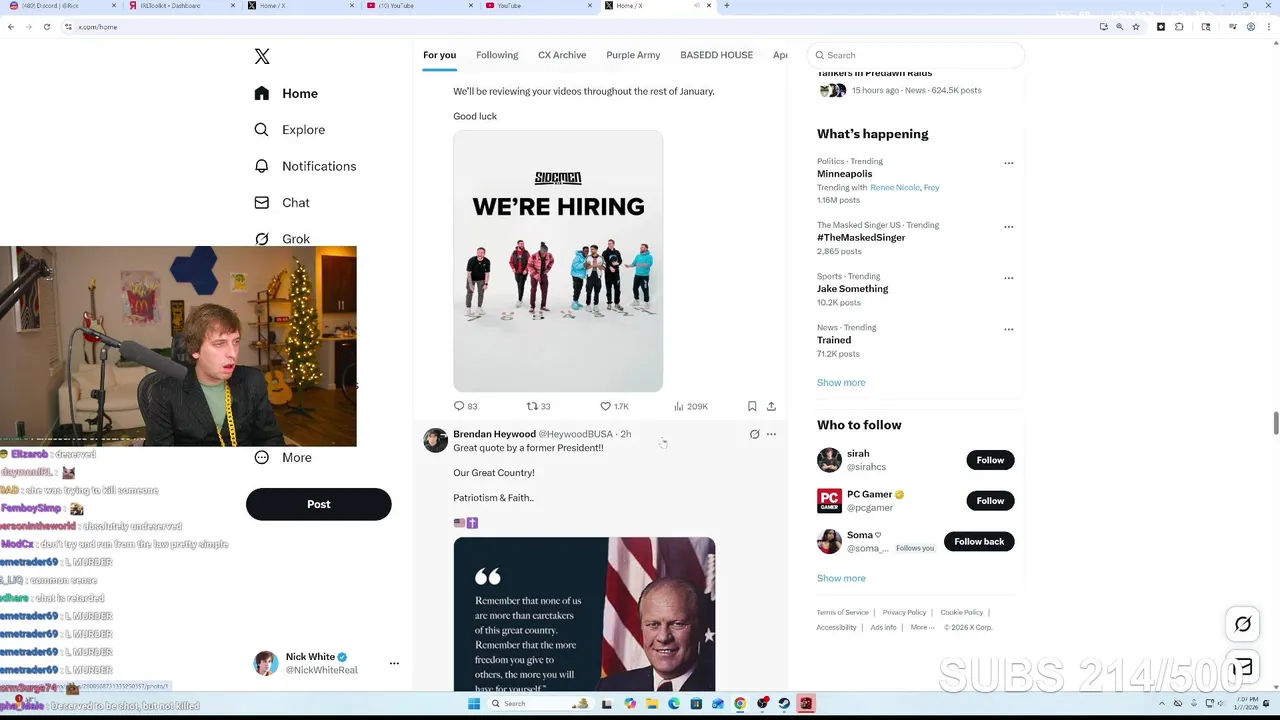Follow PC Gamer account

coord(990,500)
